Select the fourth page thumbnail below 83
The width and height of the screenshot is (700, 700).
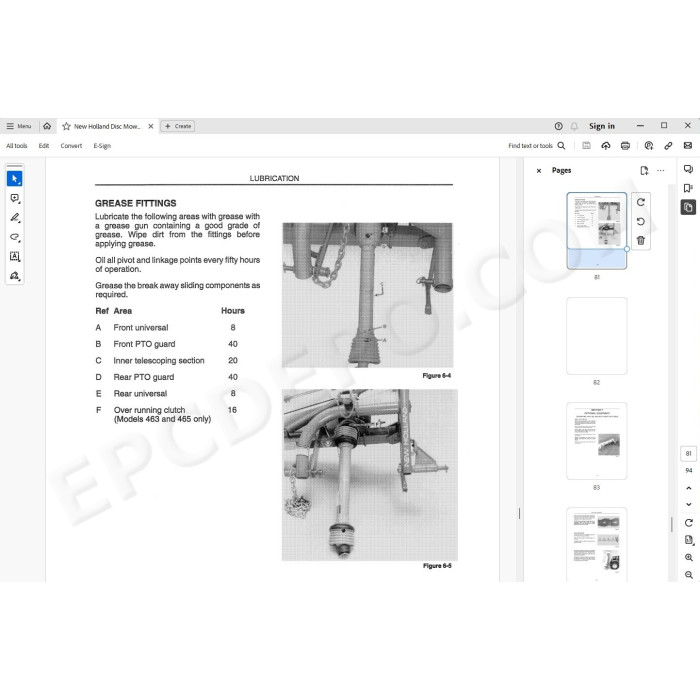[x=596, y=545]
